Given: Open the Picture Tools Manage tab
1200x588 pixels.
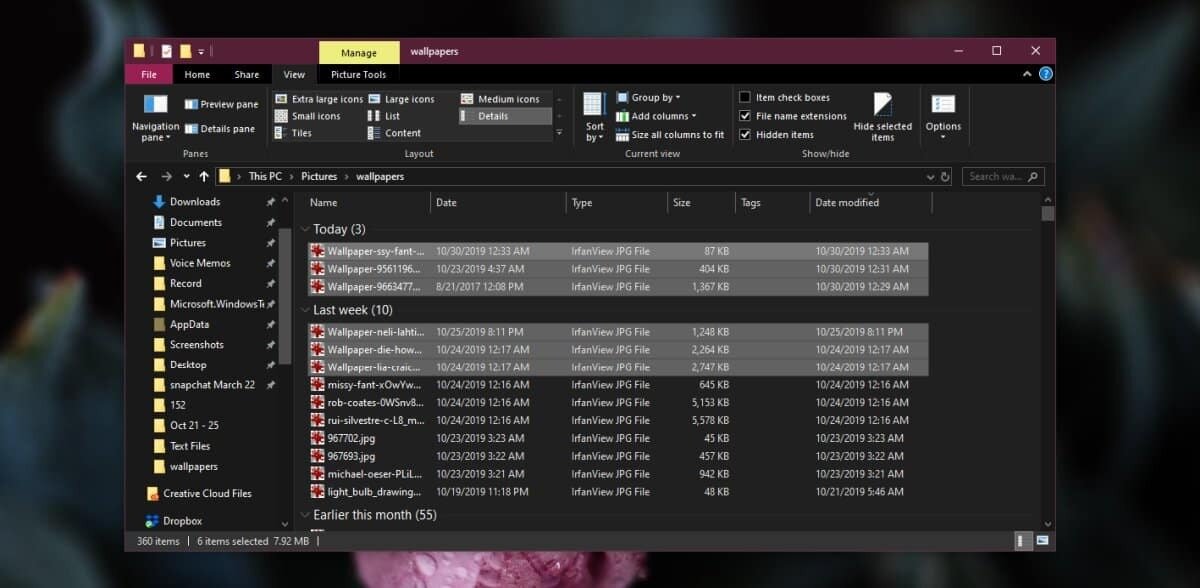Looking at the screenshot, I should pyautogui.click(x=359, y=52).
